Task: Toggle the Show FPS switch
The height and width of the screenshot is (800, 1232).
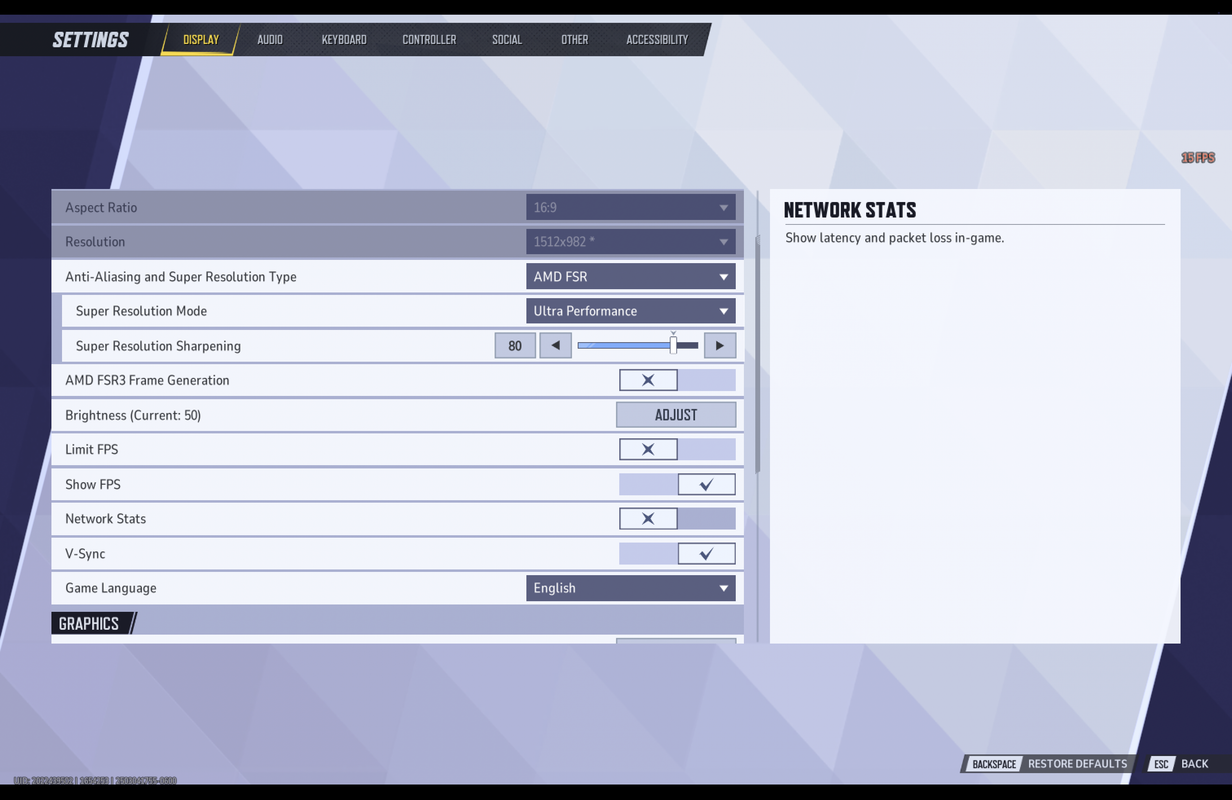Action: 677,484
